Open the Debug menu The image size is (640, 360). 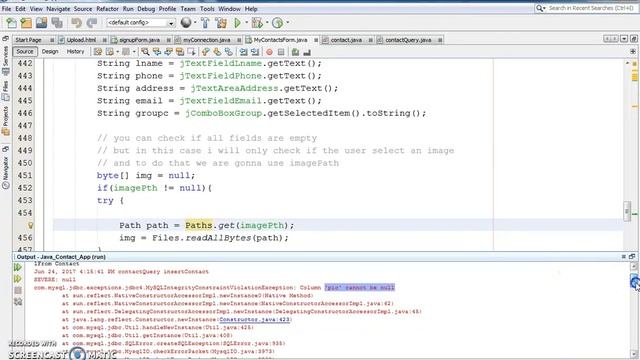[146, 9]
